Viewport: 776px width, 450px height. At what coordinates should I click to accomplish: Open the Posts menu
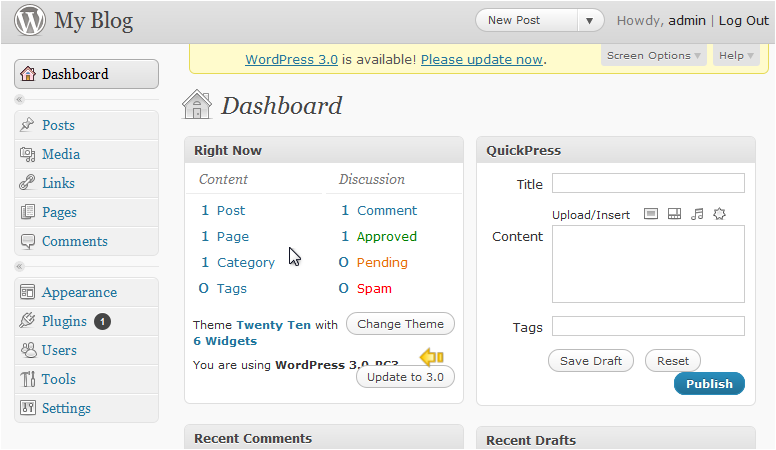pos(87,125)
